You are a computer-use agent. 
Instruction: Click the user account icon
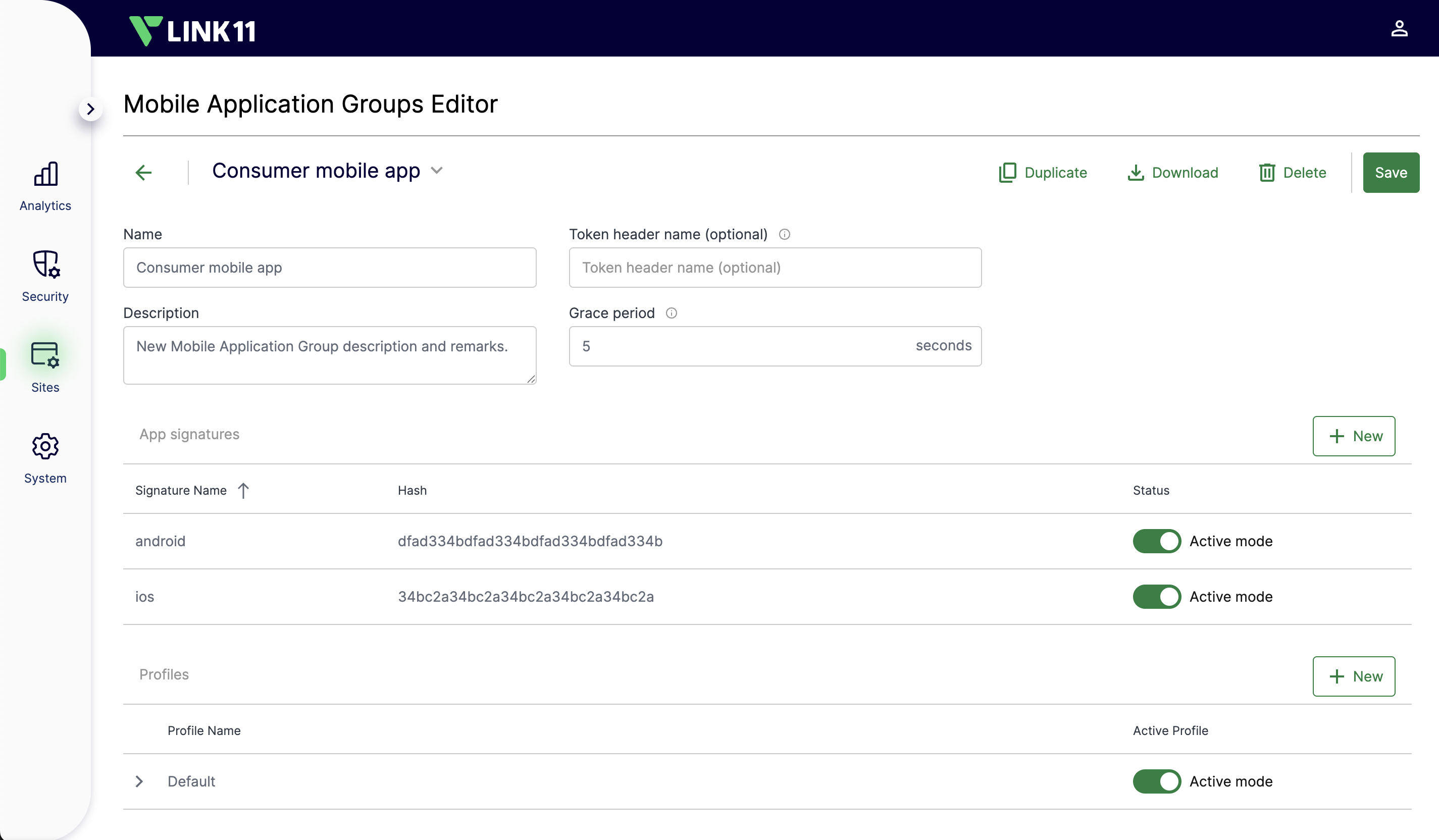(x=1399, y=29)
